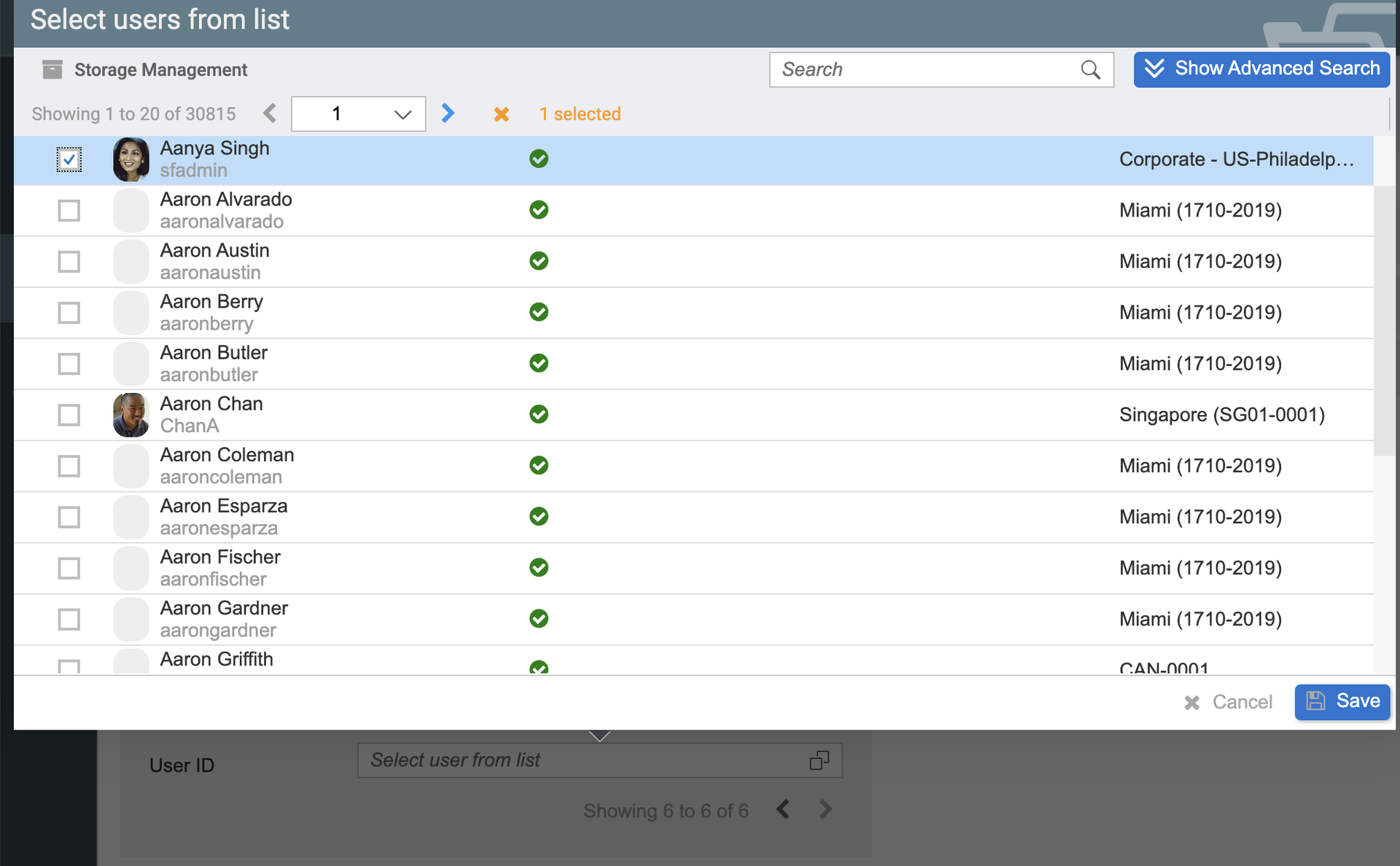The width and height of the screenshot is (1400, 866).
Task: Click green status check for Aaron Berry
Action: click(x=539, y=312)
